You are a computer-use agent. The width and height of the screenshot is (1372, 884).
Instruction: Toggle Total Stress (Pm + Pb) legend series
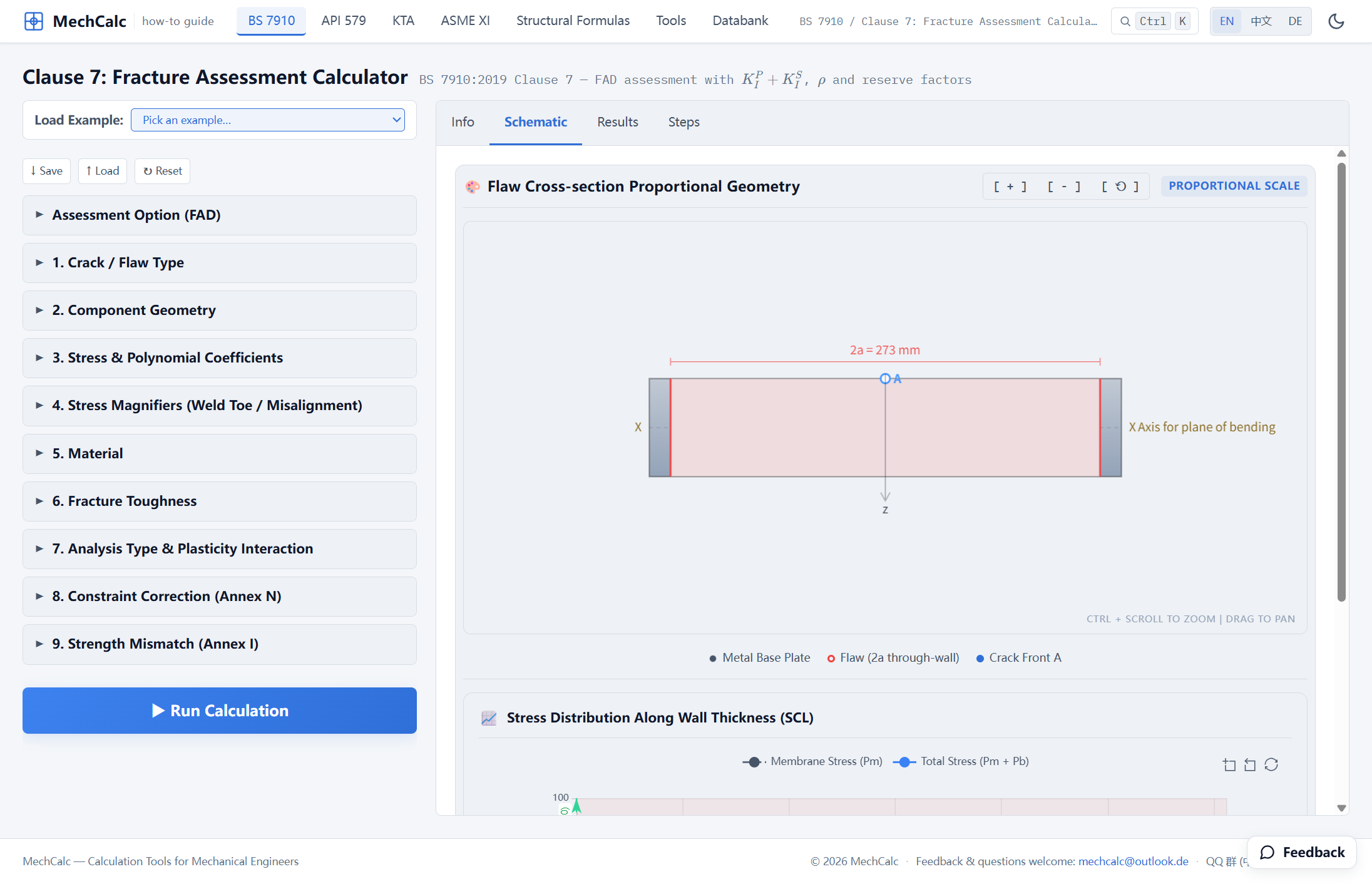click(x=961, y=762)
